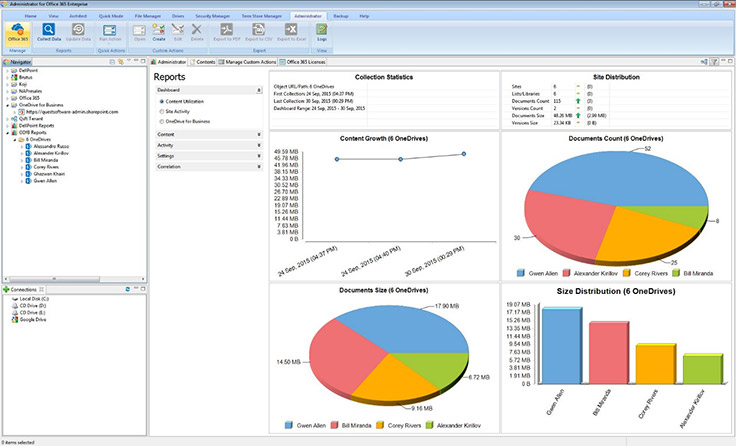
Task: Click the Connections panel tab
Action: 23,289
